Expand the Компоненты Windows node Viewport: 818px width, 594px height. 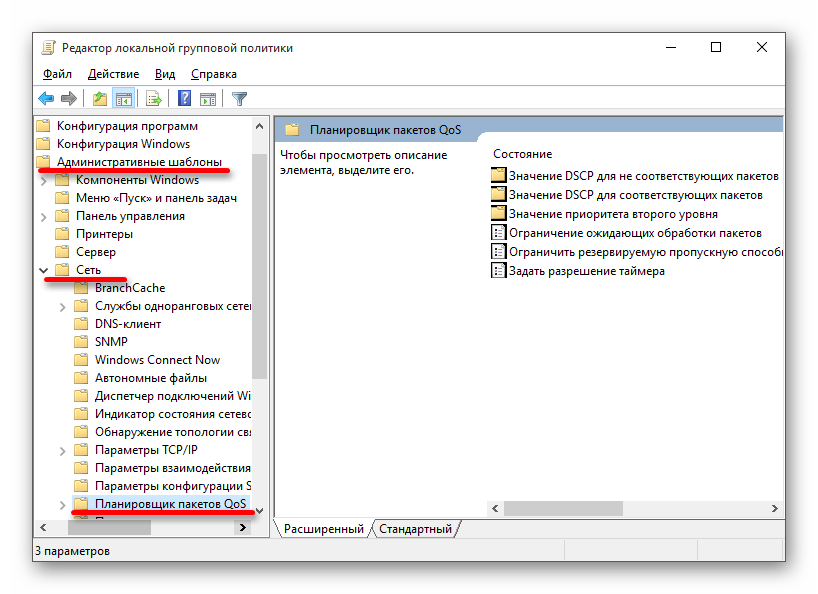pyautogui.click(x=43, y=180)
